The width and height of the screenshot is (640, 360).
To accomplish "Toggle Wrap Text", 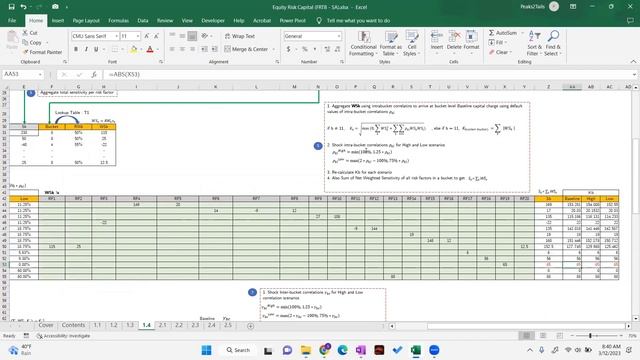I will (x=240, y=36).
